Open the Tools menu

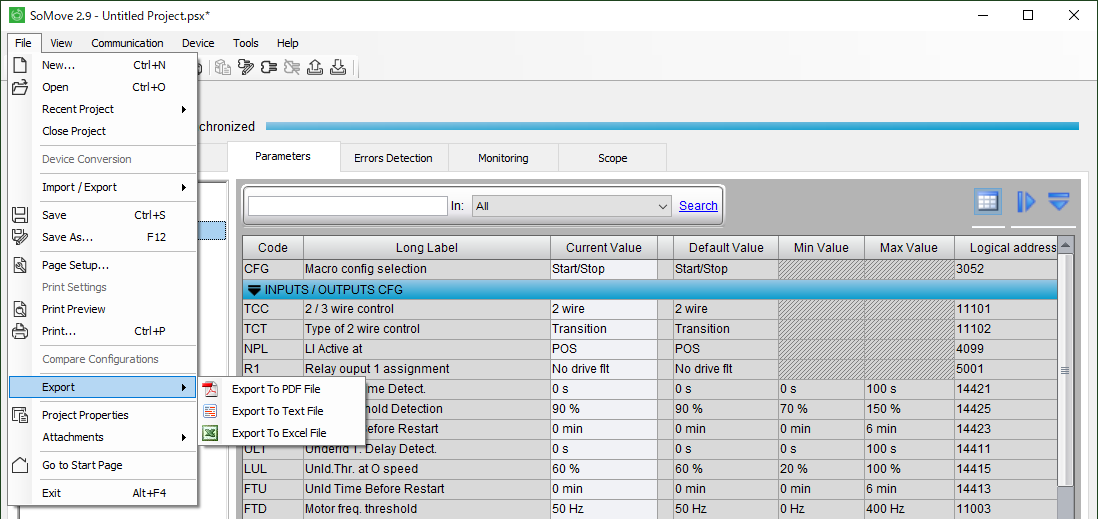click(246, 43)
